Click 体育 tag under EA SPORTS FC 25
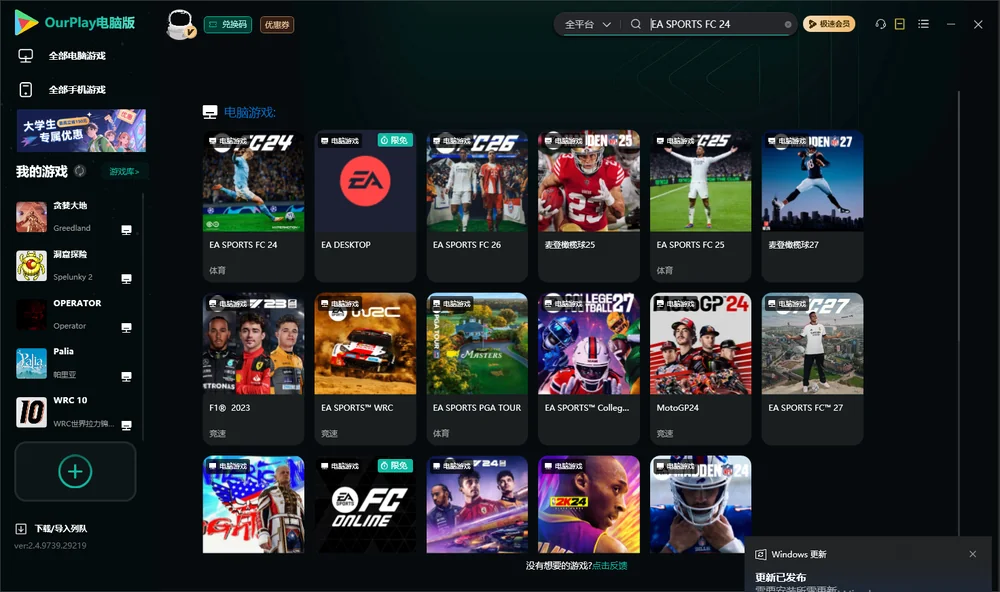 (664, 270)
